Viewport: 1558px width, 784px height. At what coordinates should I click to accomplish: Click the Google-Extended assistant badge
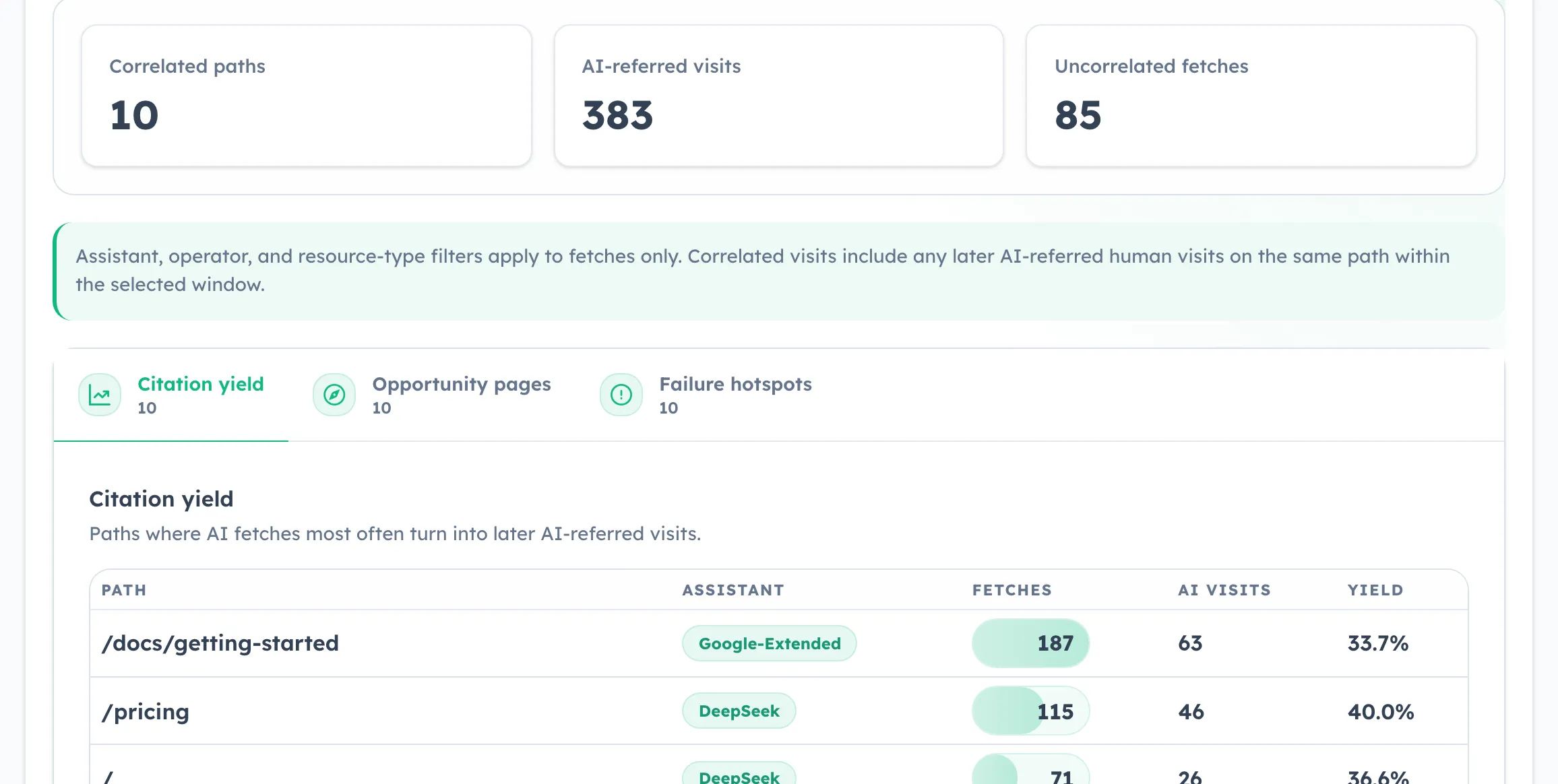[x=770, y=643]
